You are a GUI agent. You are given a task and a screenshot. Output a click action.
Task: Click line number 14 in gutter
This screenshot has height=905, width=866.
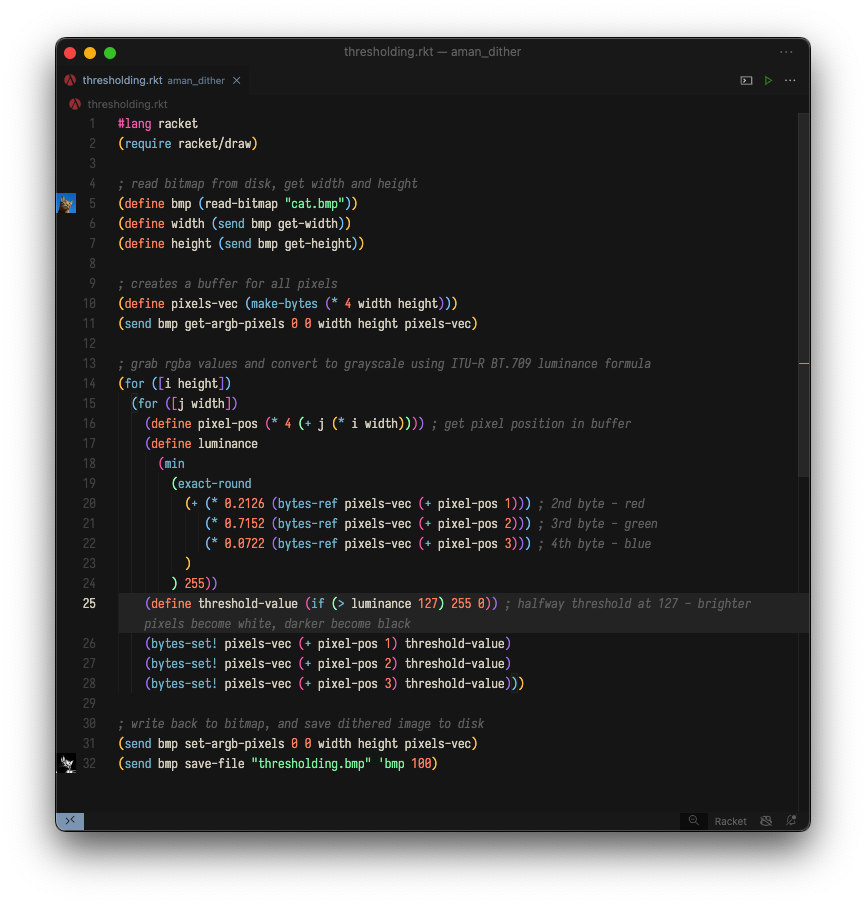[89, 384]
